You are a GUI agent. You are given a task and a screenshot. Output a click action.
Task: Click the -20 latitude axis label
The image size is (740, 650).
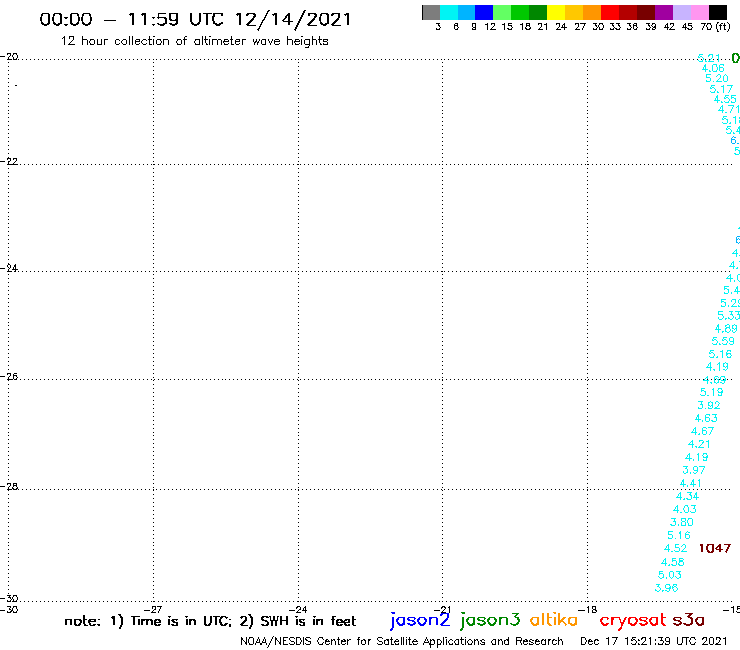9,57
